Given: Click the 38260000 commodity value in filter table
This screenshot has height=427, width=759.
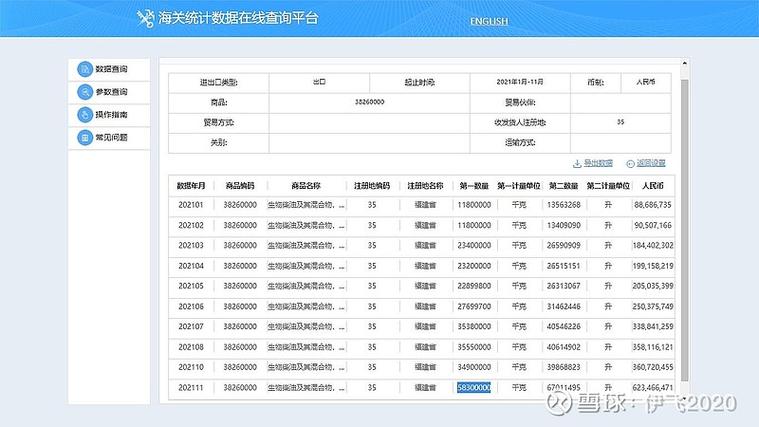Looking at the screenshot, I should [x=369, y=102].
